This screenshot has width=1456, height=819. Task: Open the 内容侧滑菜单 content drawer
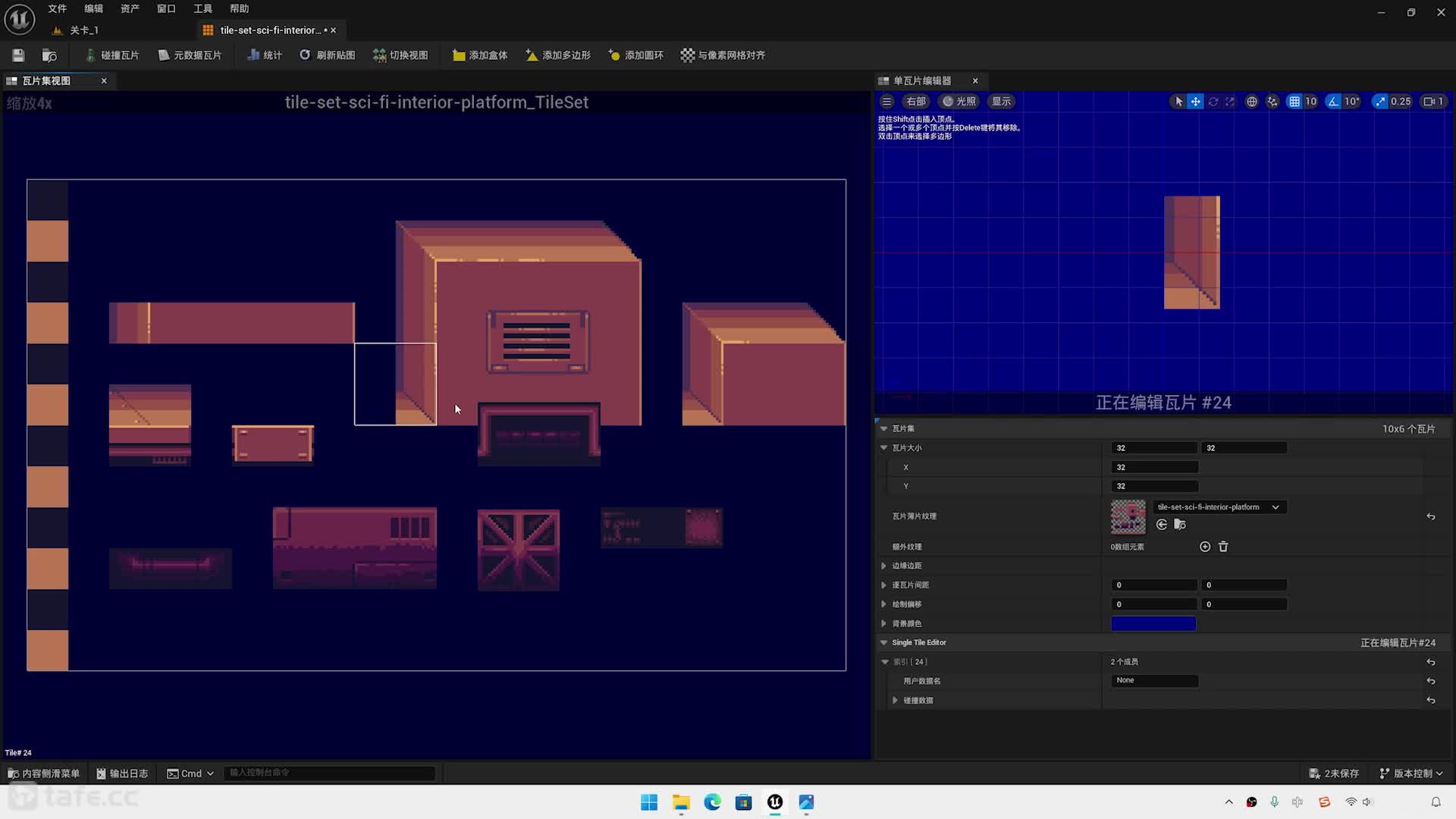pyautogui.click(x=43, y=773)
